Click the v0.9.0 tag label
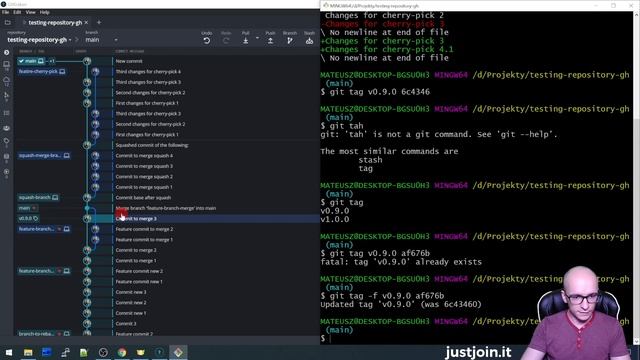This screenshot has width=640, height=360. tap(28, 218)
